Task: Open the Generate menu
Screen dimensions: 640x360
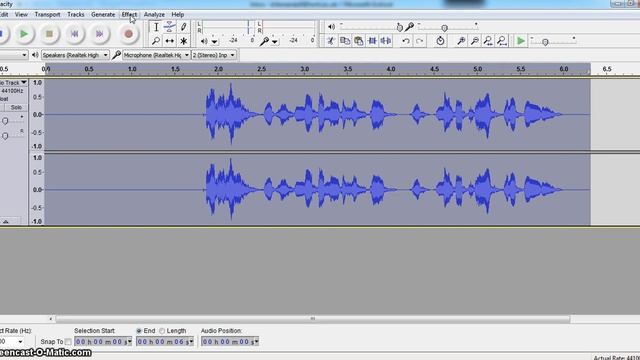Action: 103,14
